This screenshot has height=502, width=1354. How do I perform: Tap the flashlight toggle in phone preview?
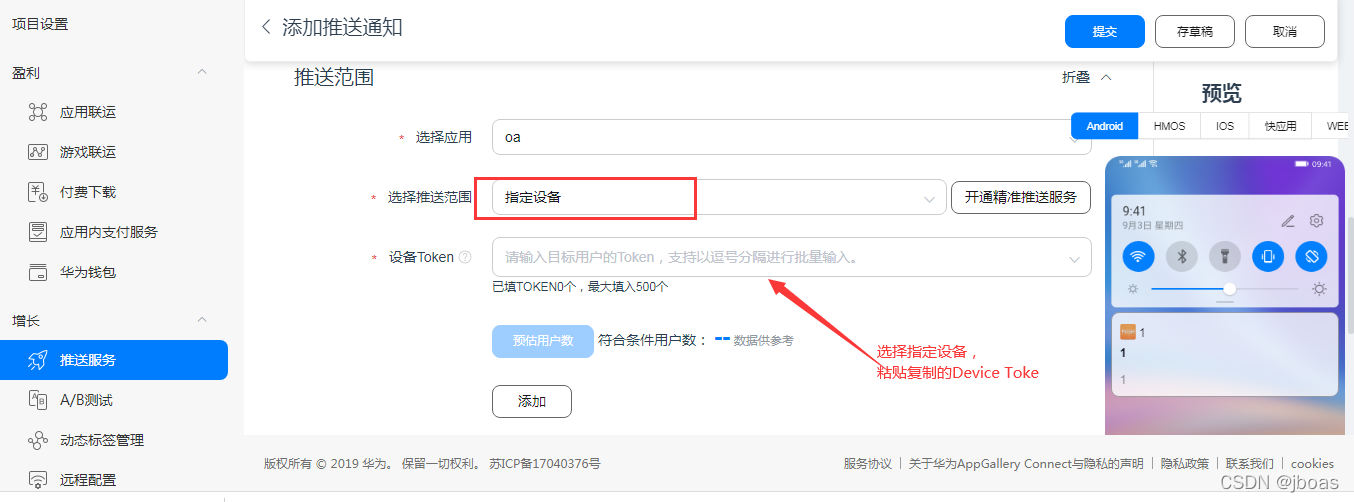pos(1224,256)
